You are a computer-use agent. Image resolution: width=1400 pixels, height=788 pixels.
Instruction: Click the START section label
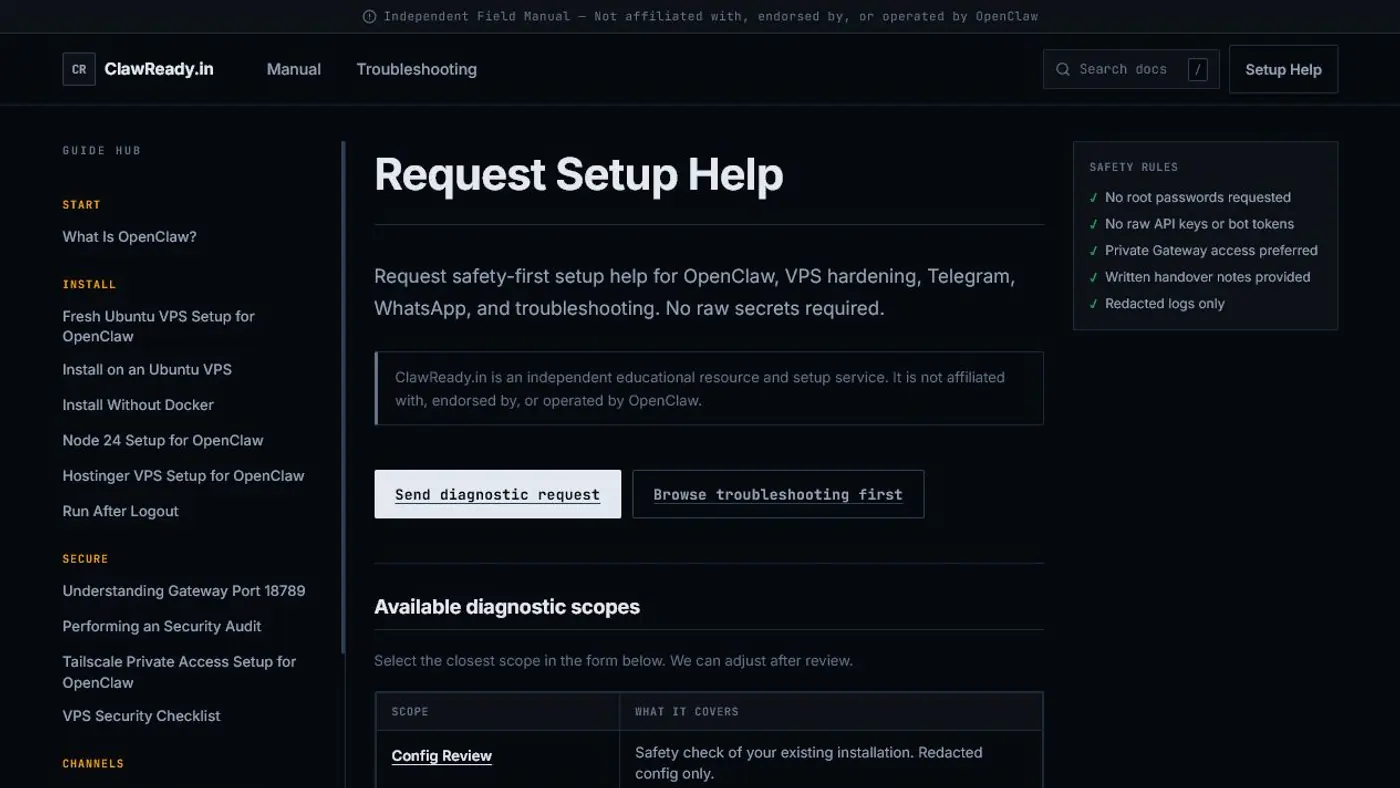point(82,205)
